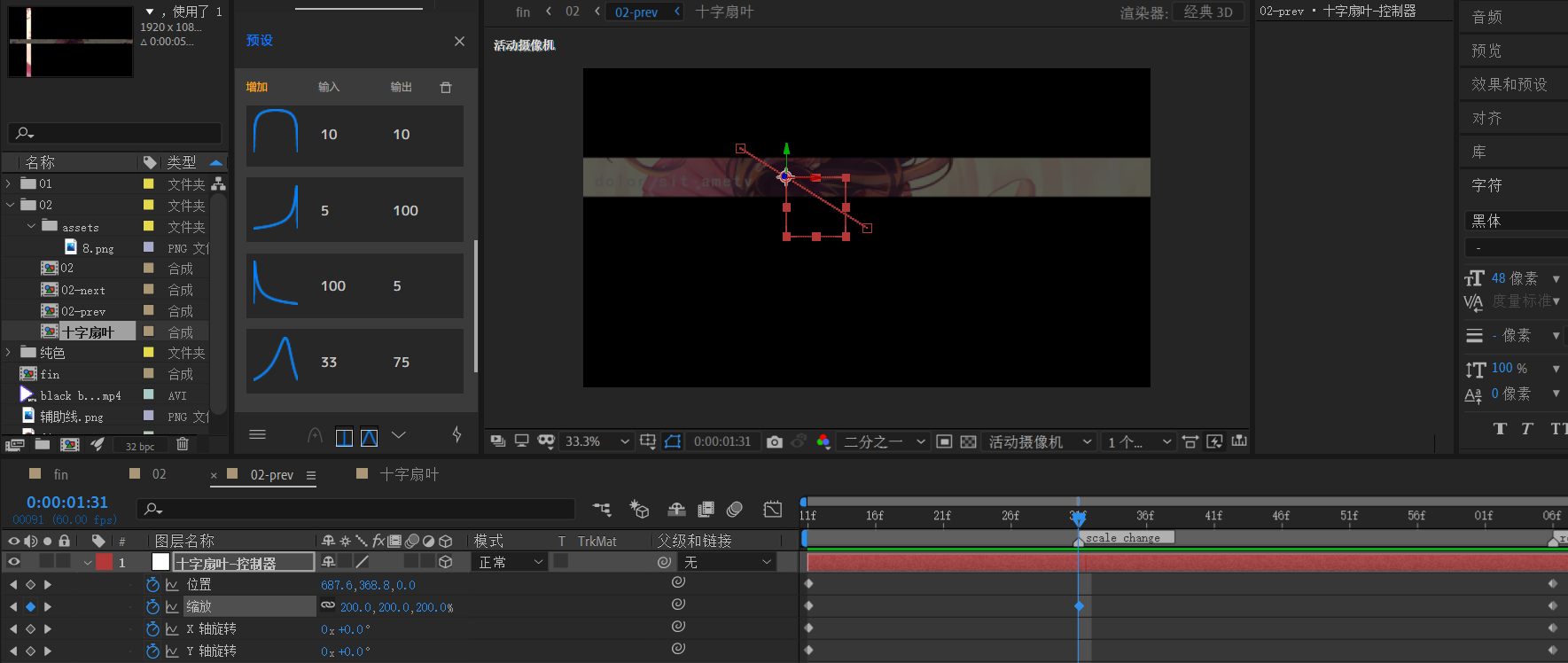Click the stopwatch for 位置 property
This screenshot has width=1568, height=663.
pos(152,585)
